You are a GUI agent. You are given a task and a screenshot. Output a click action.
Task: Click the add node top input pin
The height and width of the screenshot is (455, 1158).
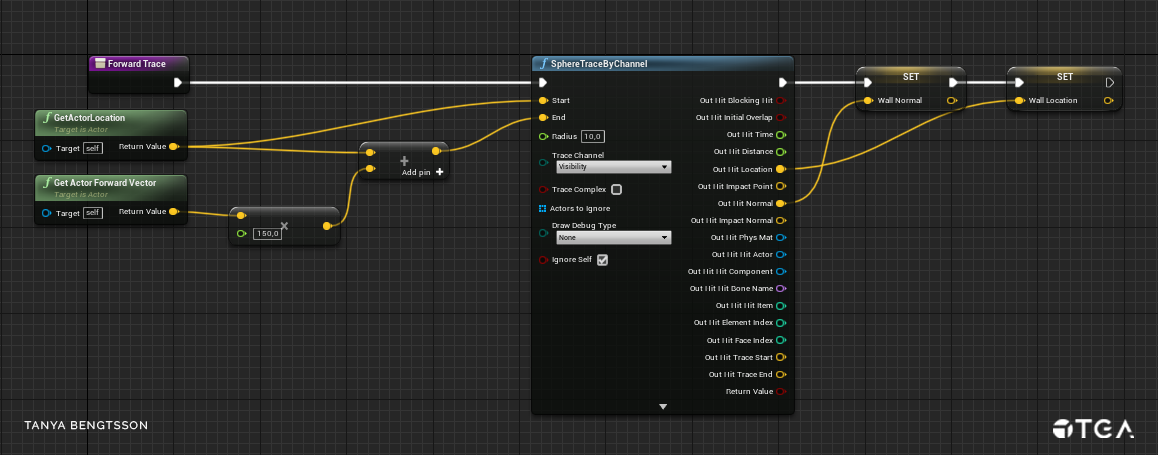371,153
